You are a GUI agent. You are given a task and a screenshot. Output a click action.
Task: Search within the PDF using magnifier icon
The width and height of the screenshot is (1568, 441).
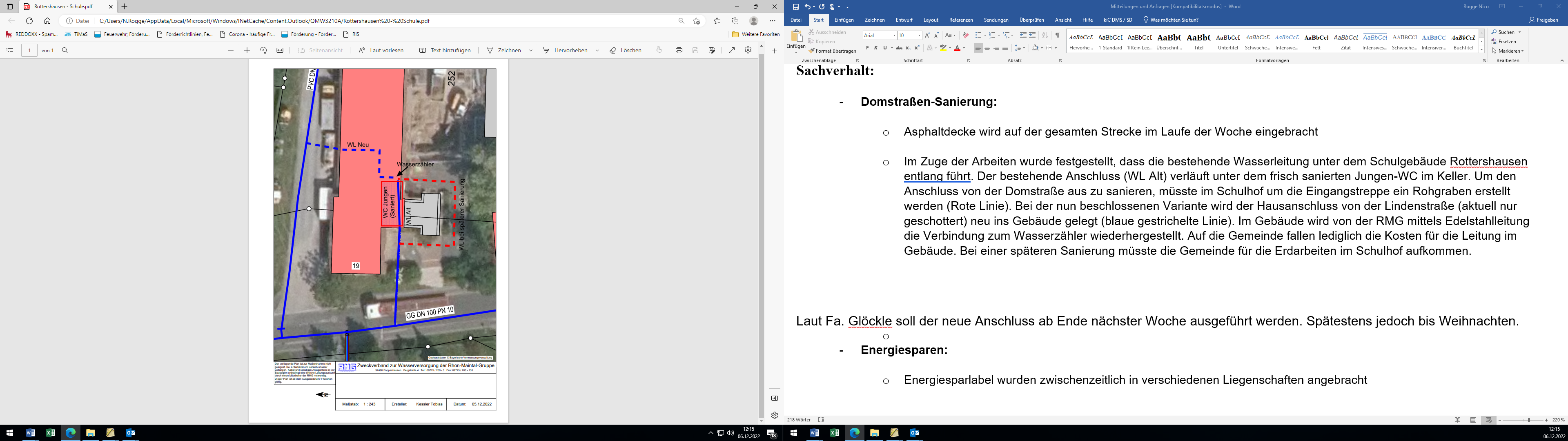[65, 51]
